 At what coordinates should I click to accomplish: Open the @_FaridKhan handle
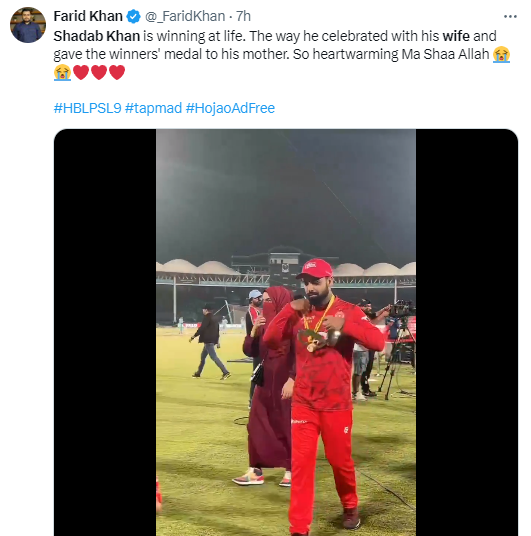185,16
